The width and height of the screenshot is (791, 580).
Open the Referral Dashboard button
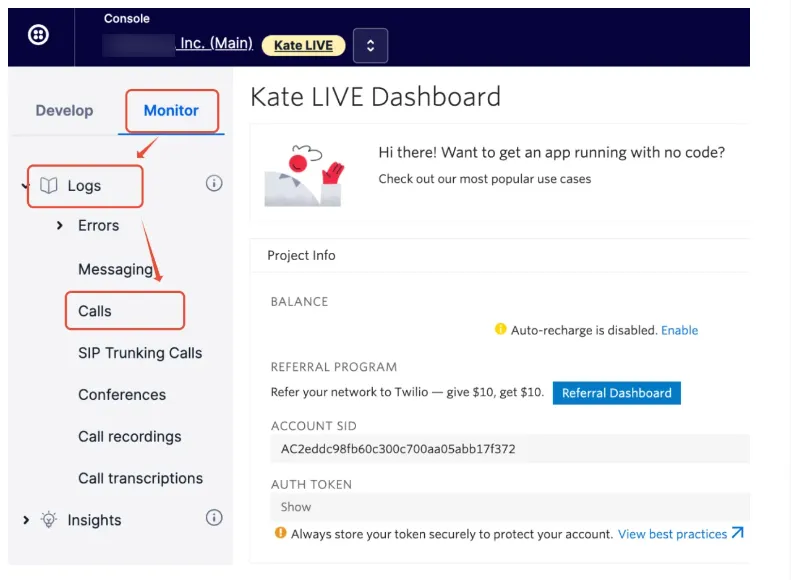[x=616, y=393]
